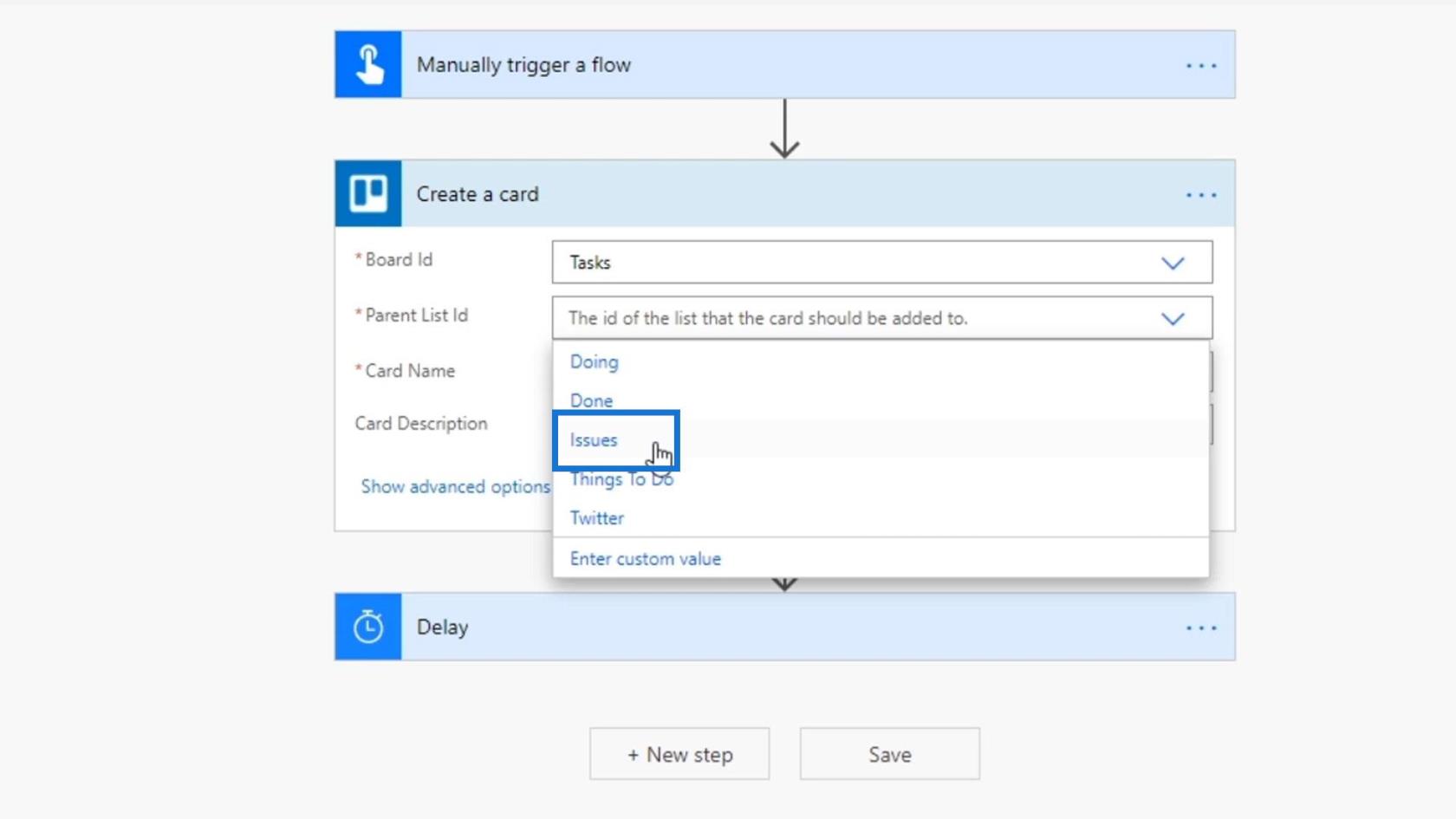The image size is (1456, 819).
Task: Collapse the Create a card step header
Action: (785, 193)
